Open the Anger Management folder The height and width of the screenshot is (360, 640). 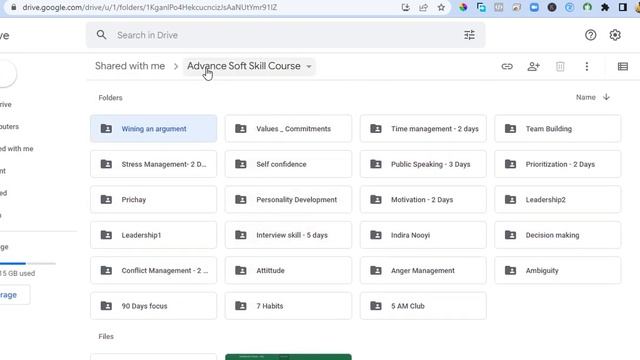[423, 270]
